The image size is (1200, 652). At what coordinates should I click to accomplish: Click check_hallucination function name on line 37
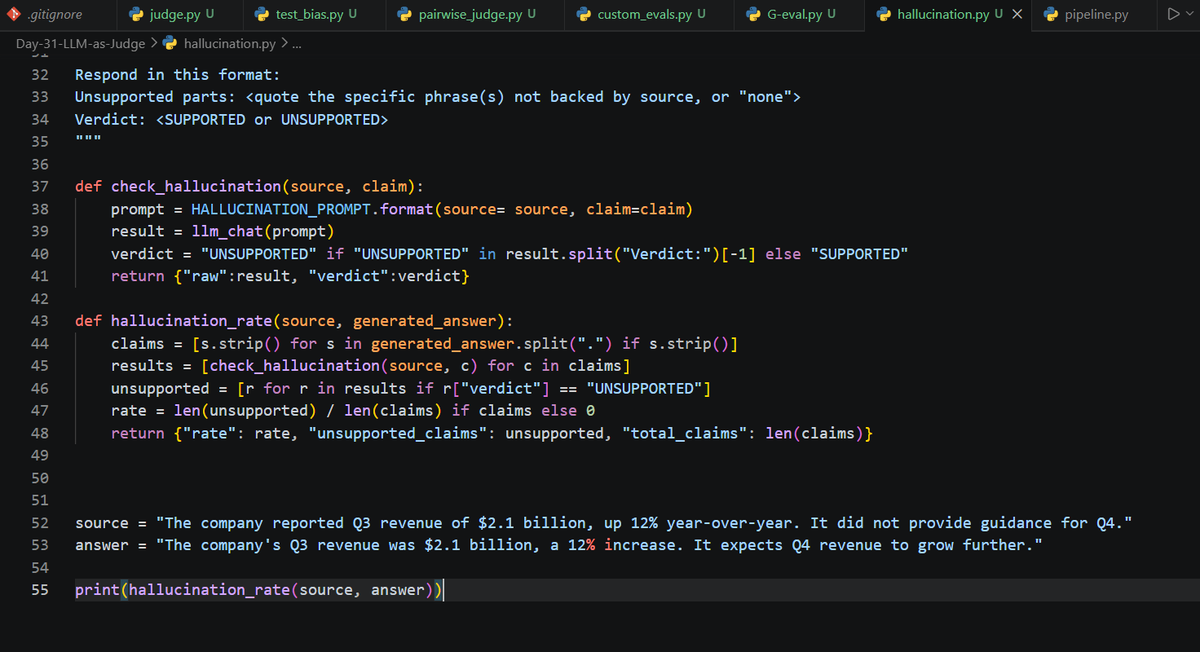click(196, 186)
